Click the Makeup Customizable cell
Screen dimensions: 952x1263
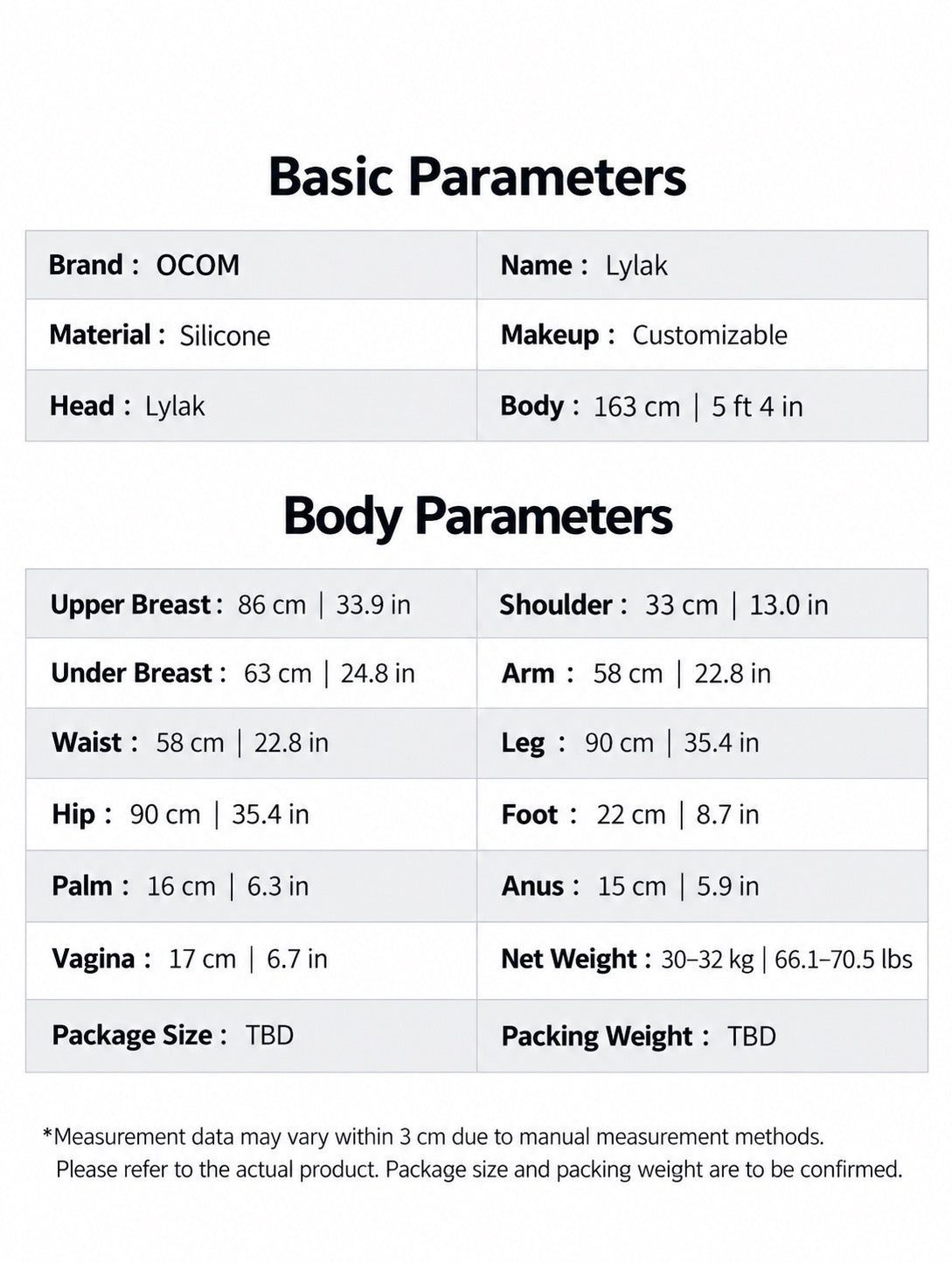[702, 335]
